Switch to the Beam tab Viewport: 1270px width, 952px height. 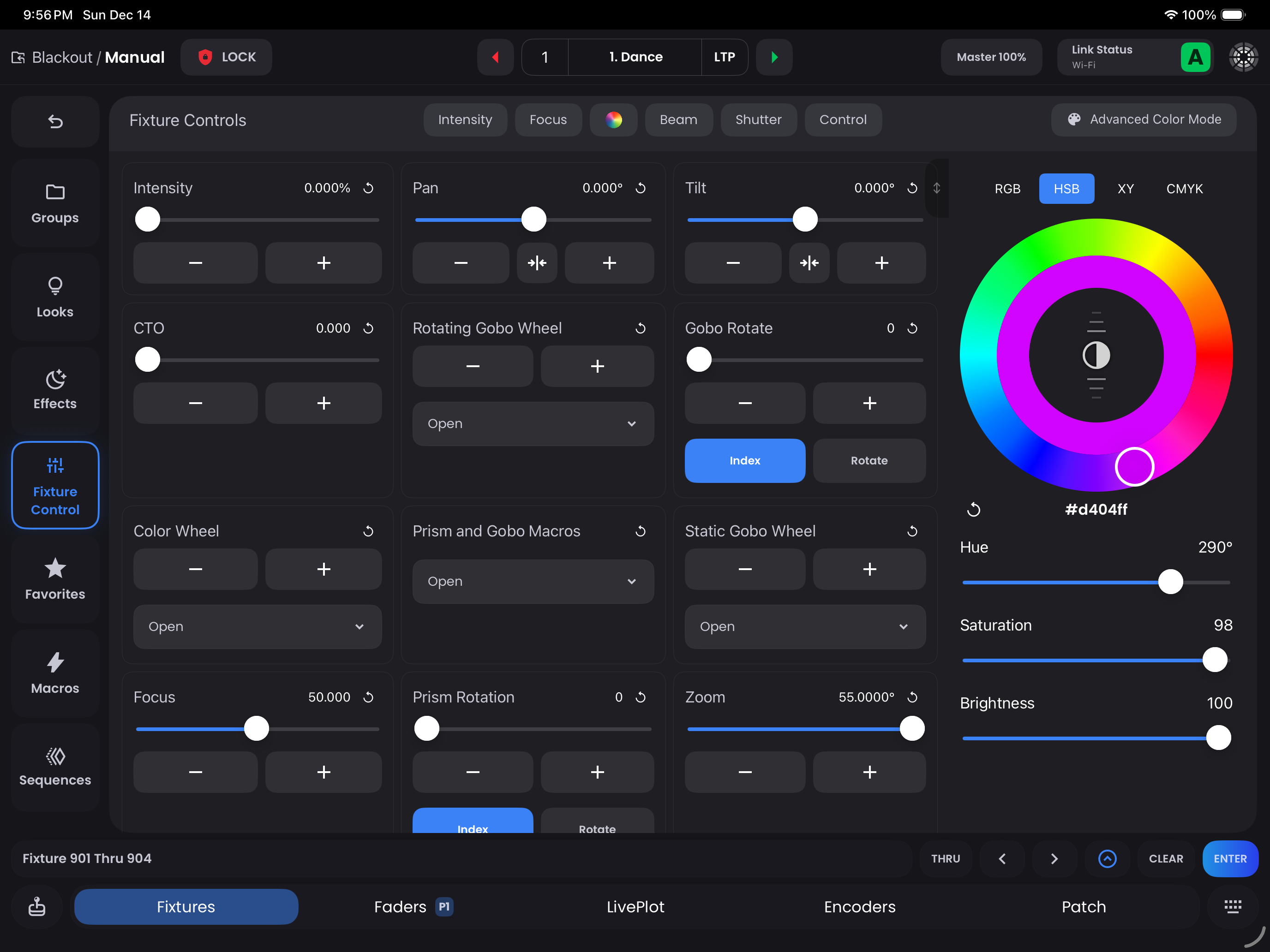[x=679, y=120]
